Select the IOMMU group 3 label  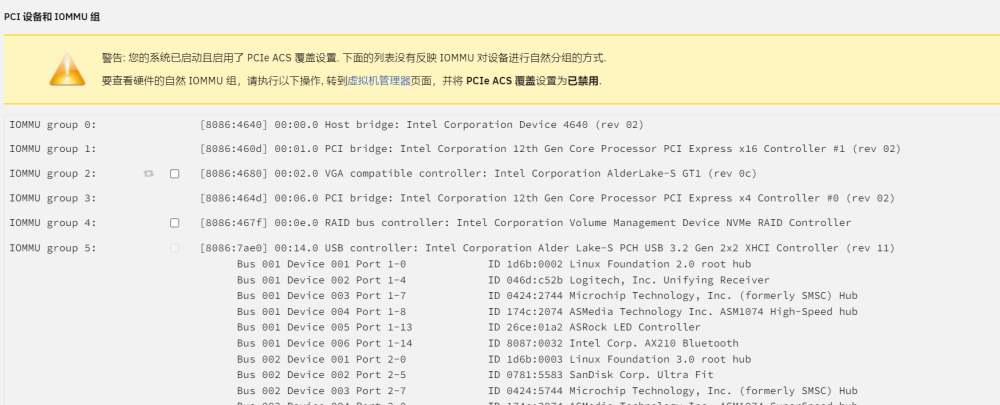coord(53,198)
